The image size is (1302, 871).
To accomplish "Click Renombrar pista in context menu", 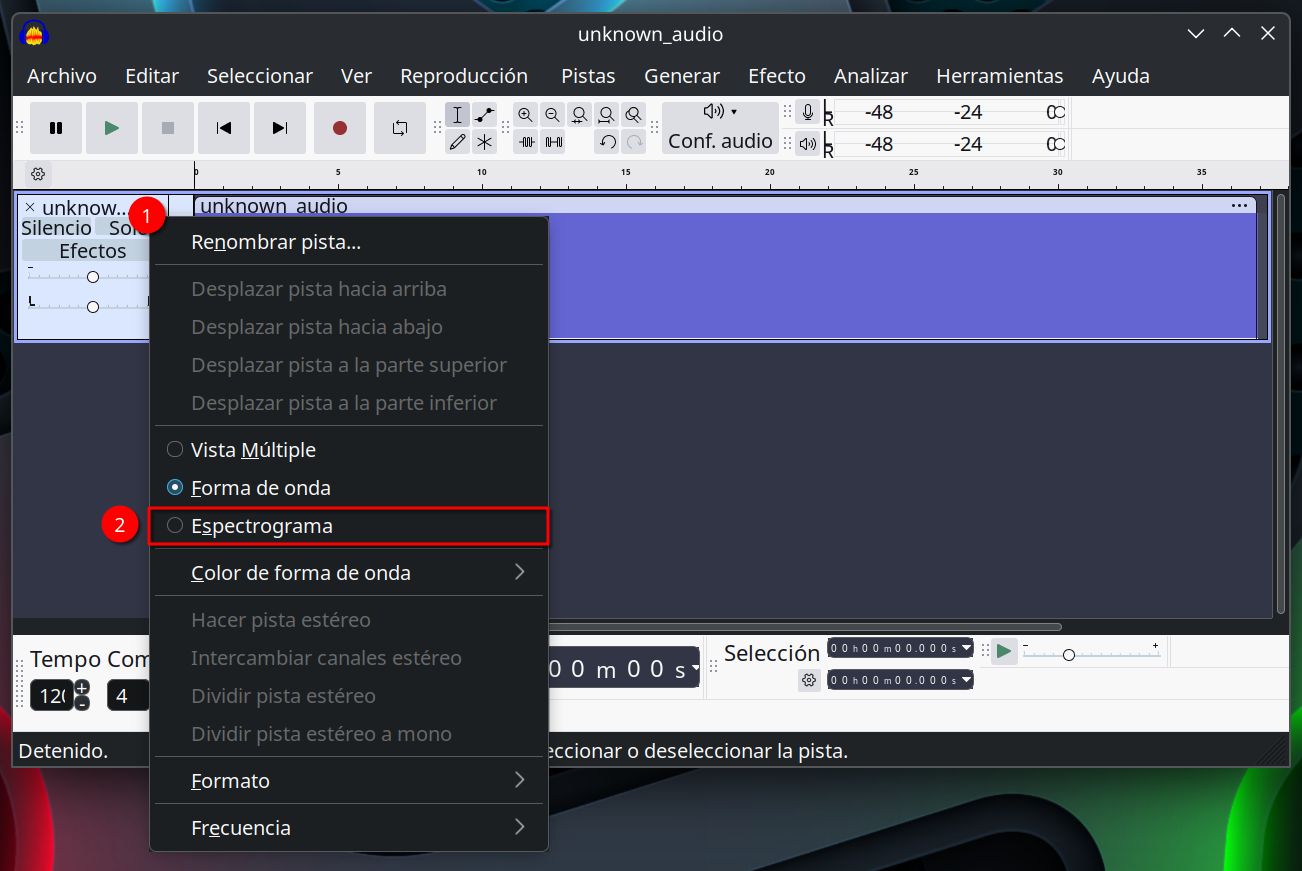I will click(x=276, y=242).
